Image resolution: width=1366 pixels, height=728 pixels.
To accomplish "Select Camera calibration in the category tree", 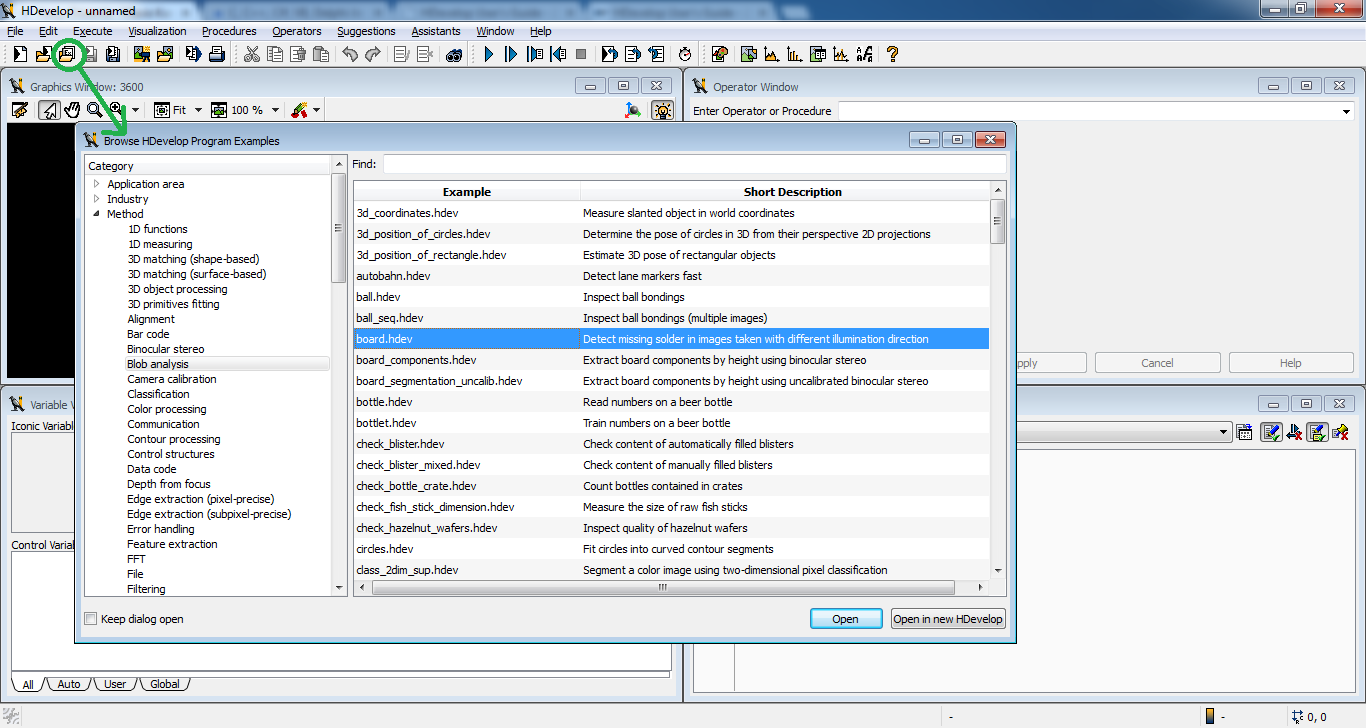I will (x=172, y=379).
